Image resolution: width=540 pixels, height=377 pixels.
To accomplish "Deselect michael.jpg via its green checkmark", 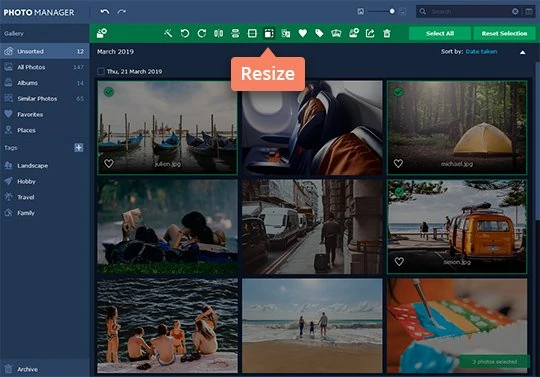I will click(398, 92).
